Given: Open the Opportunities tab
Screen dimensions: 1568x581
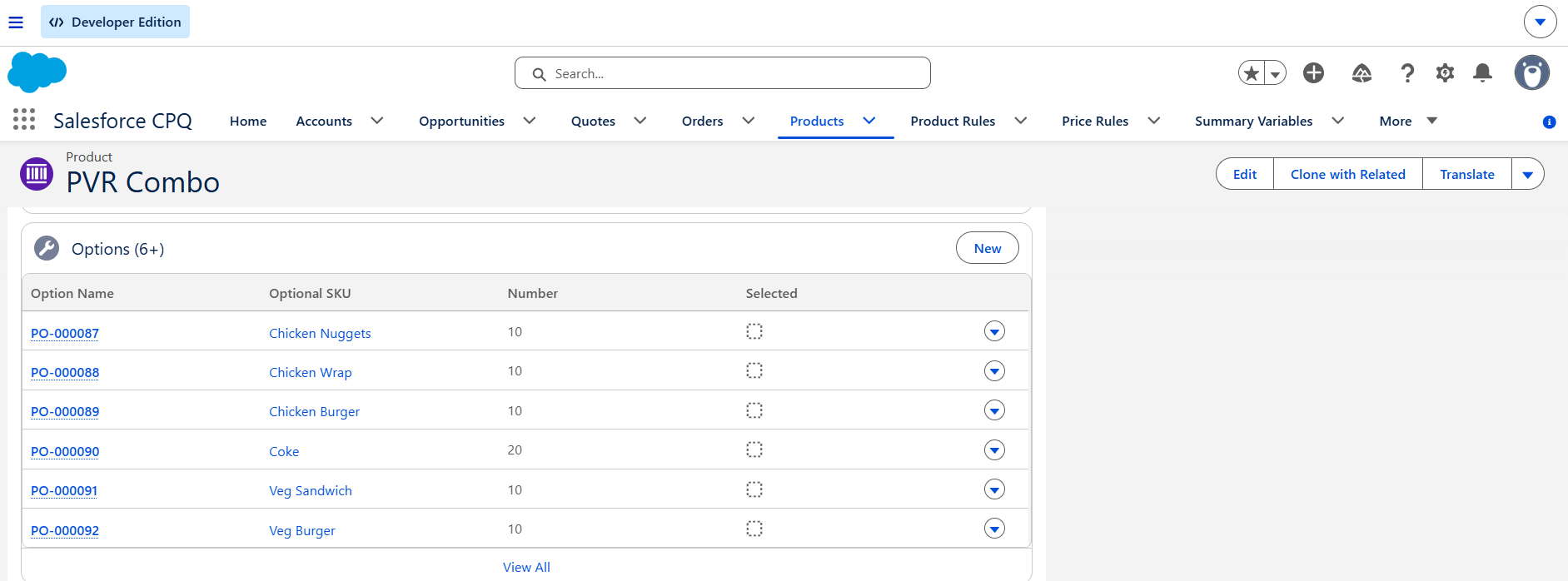Looking at the screenshot, I should point(461,121).
